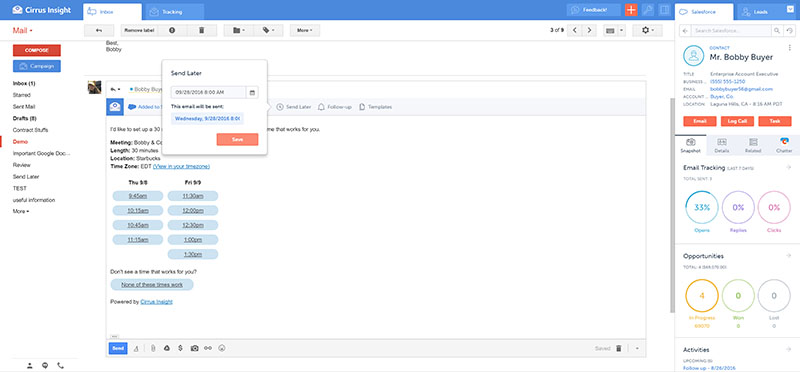Click the attach files paperclip icon
This screenshot has height=372, width=800.
point(153,348)
